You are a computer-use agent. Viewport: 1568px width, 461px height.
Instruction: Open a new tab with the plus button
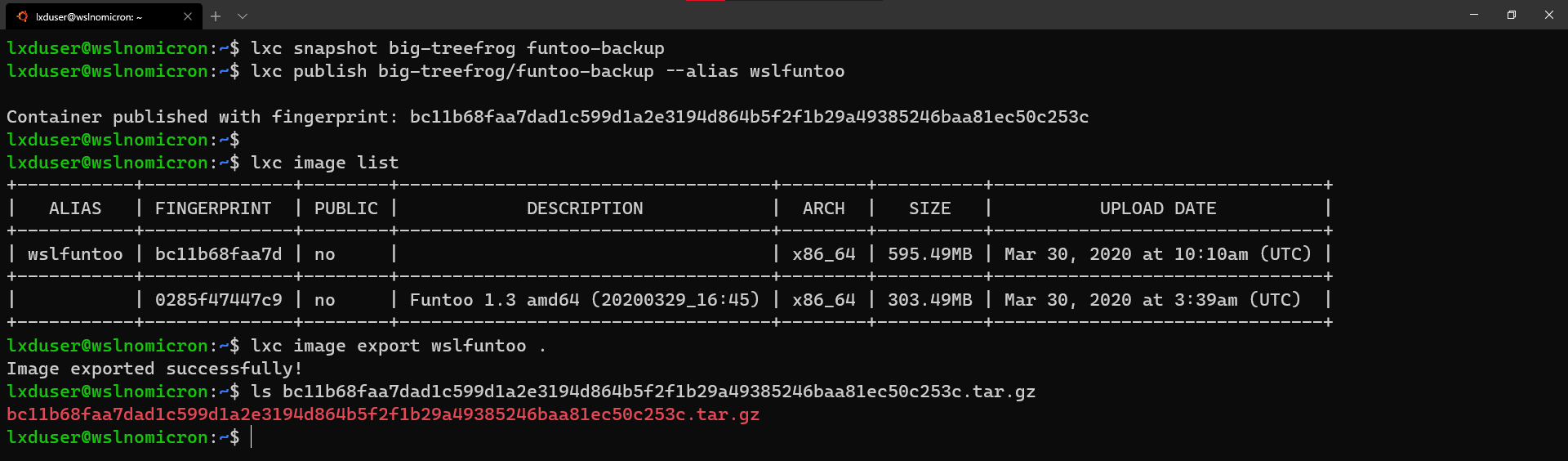tap(216, 16)
